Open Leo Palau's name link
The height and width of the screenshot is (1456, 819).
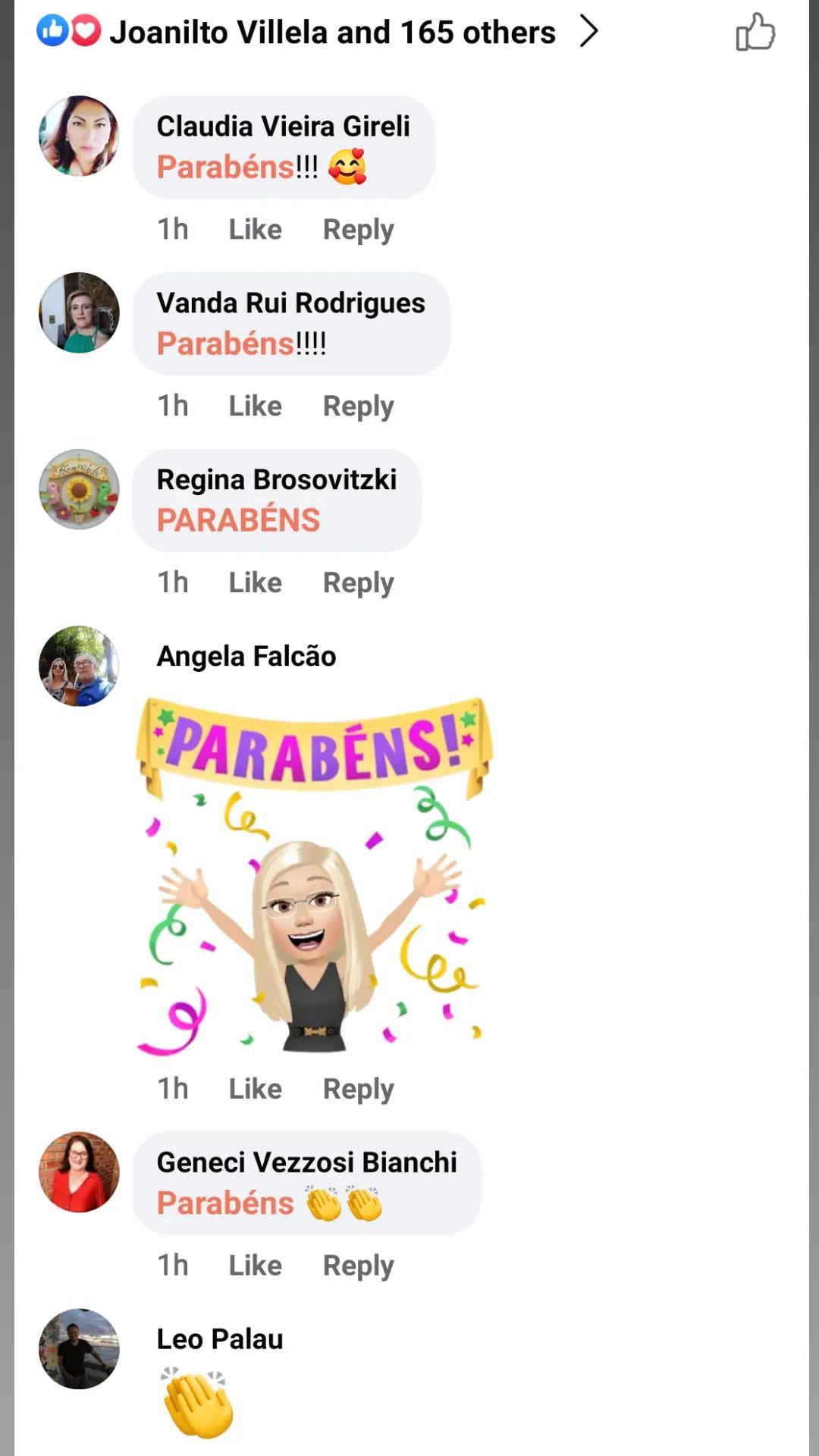(220, 1339)
